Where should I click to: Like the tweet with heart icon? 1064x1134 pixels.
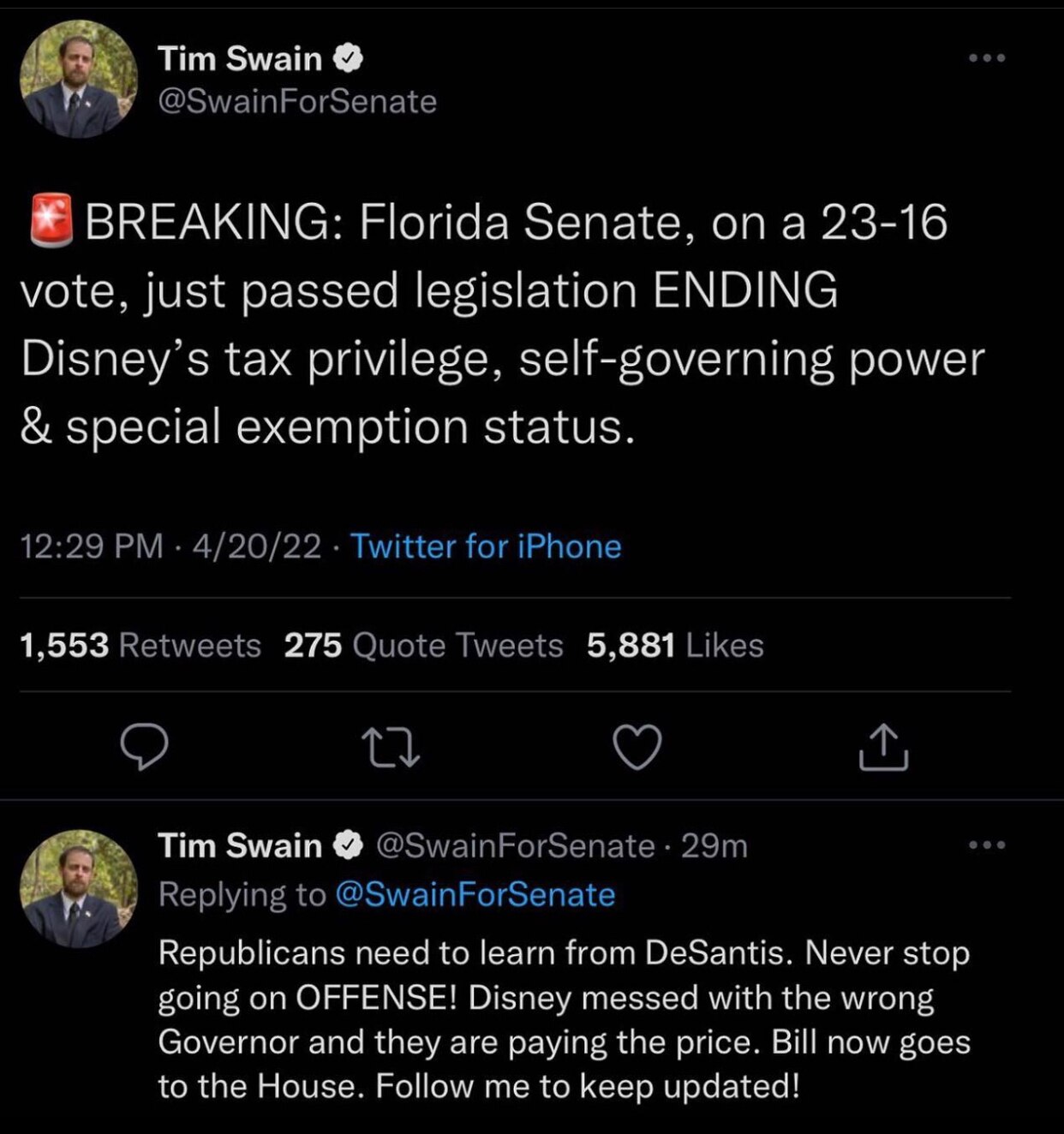tap(638, 747)
